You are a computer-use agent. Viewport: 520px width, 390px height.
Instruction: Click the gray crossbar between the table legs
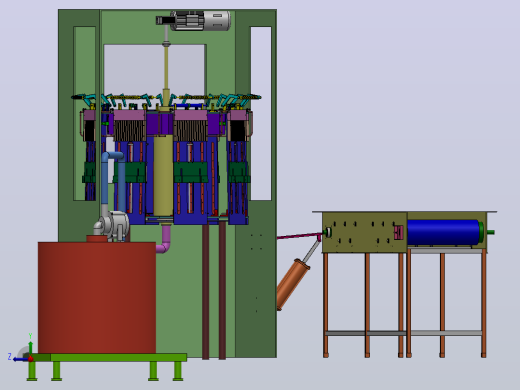coord(403,333)
